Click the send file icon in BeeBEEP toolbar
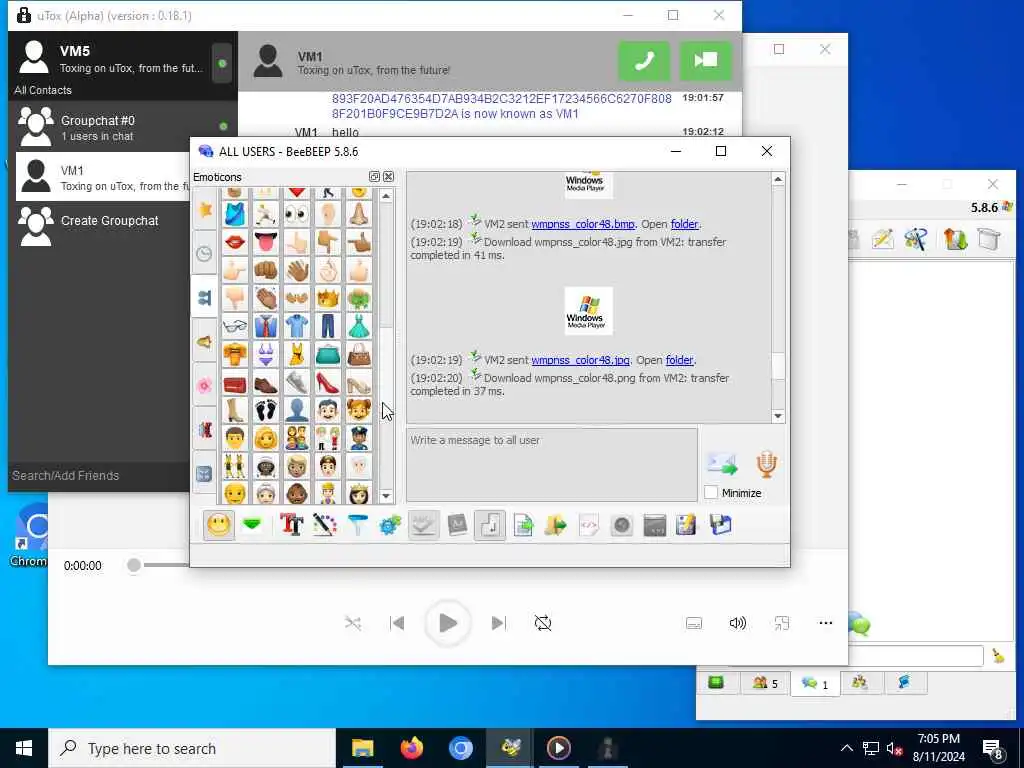Viewport: 1024px width, 768px height. click(x=523, y=525)
